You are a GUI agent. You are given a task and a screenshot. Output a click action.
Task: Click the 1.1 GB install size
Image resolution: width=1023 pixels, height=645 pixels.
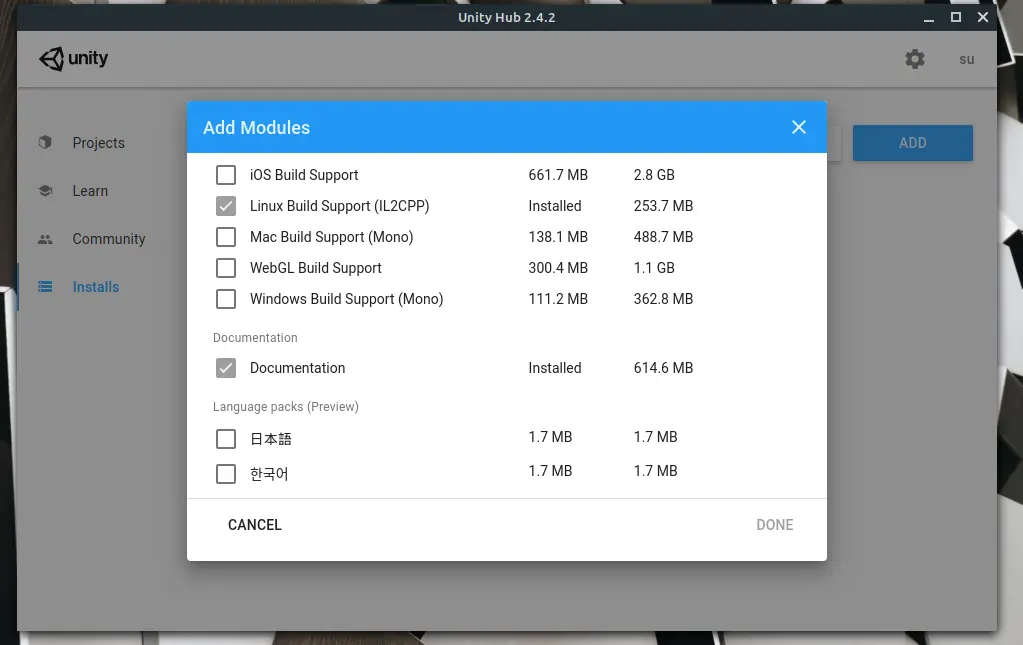click(654, 268)
